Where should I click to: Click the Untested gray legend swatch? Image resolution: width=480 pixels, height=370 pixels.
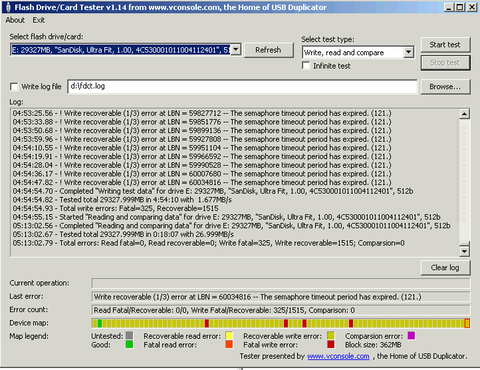[x=129, y=335]
